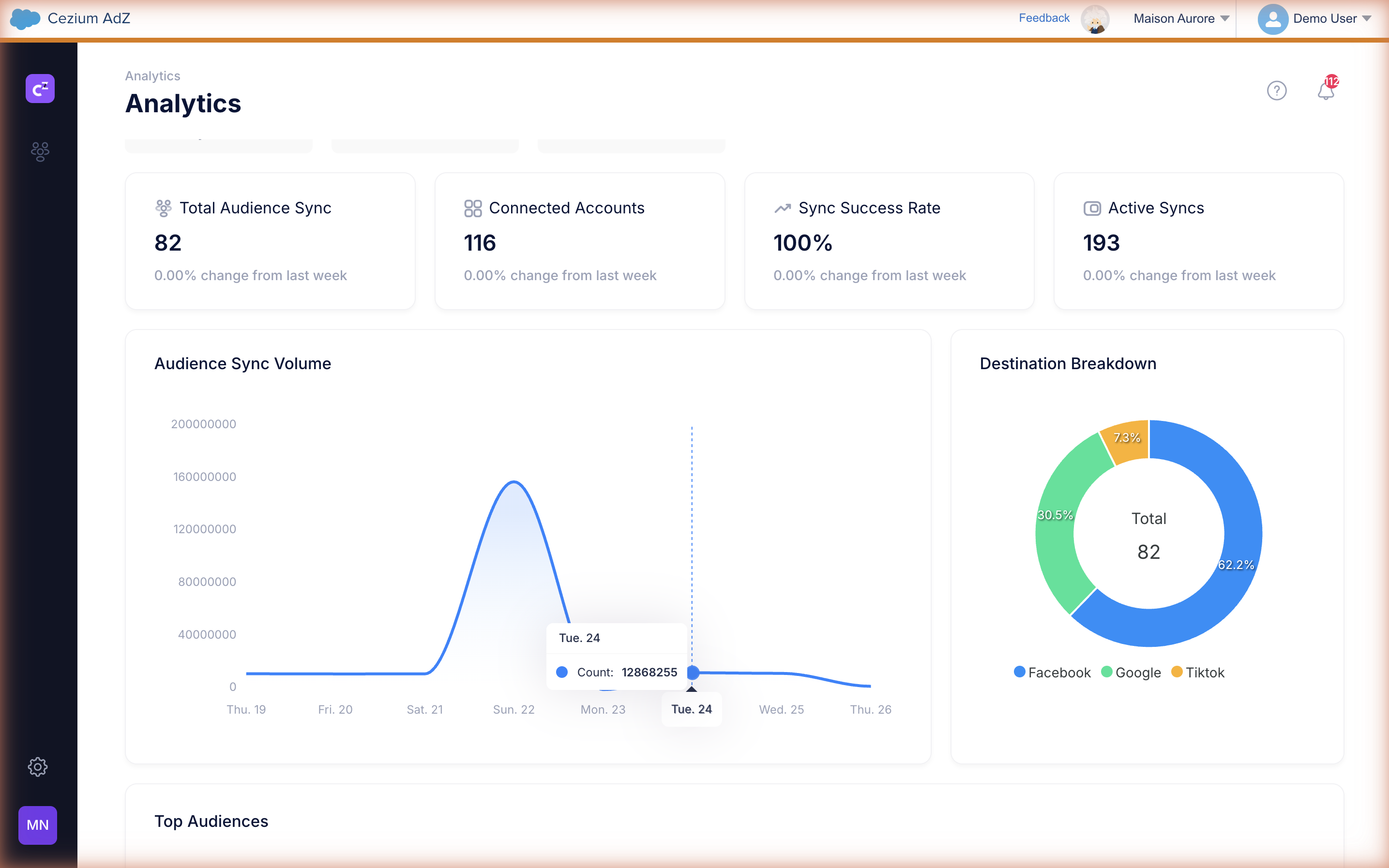Viewport: 1389px width, 868px height.
Task: Open the Feedback link
Action: [1044, 18]
